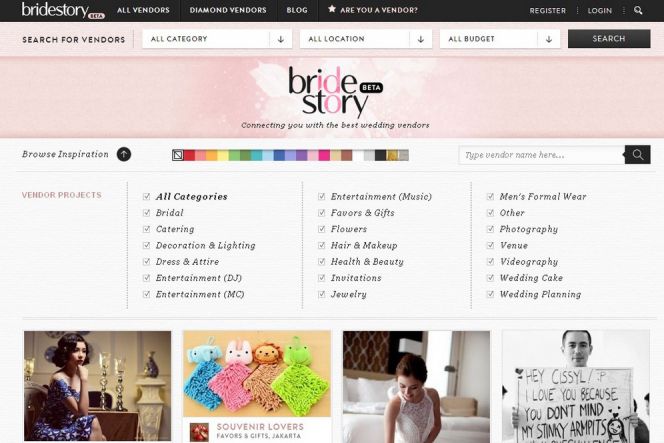Pick the dark blue color swatch
This screenshot has width=664, height=443.
(279, 155)
